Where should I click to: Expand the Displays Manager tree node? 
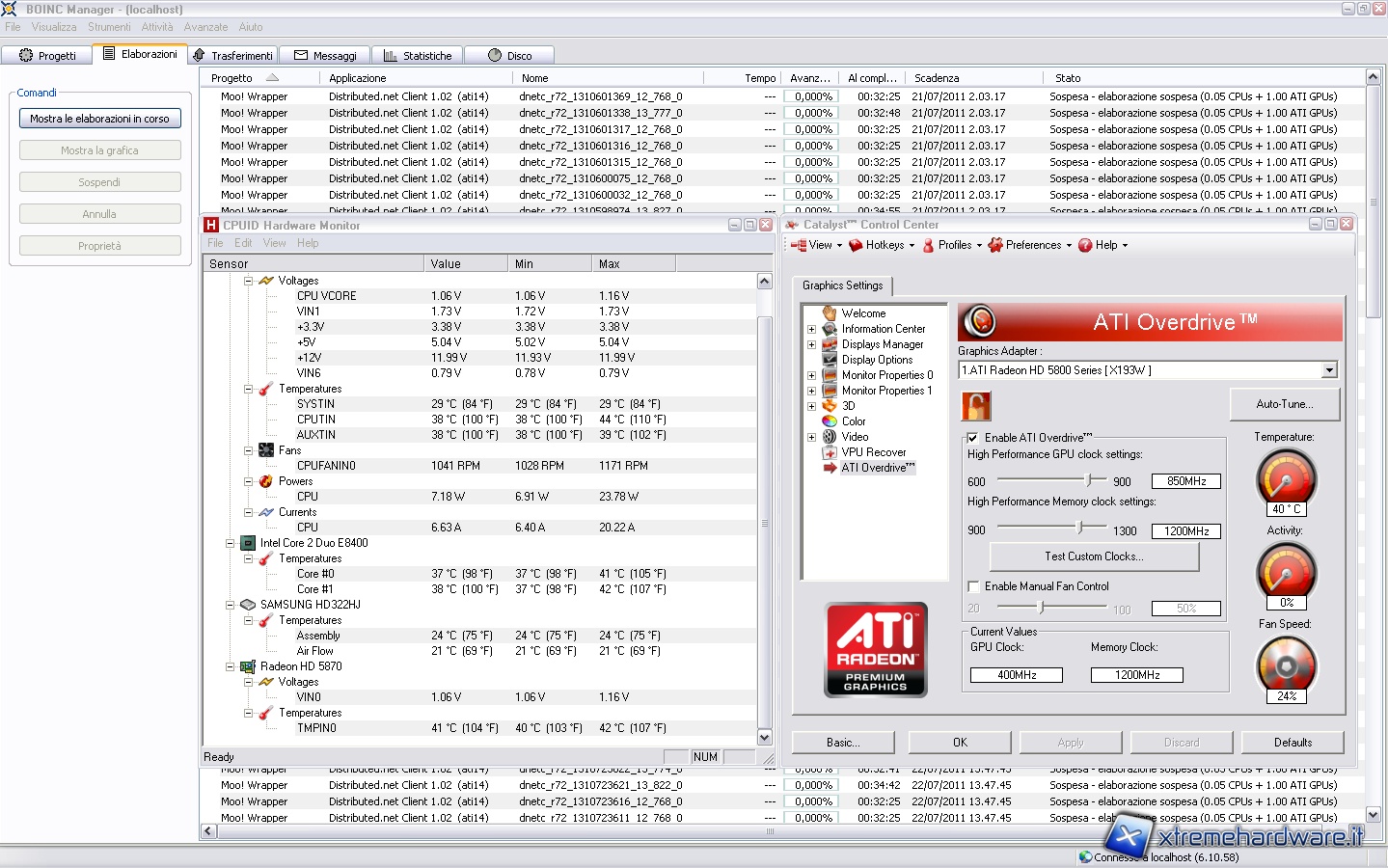point(811,344)
